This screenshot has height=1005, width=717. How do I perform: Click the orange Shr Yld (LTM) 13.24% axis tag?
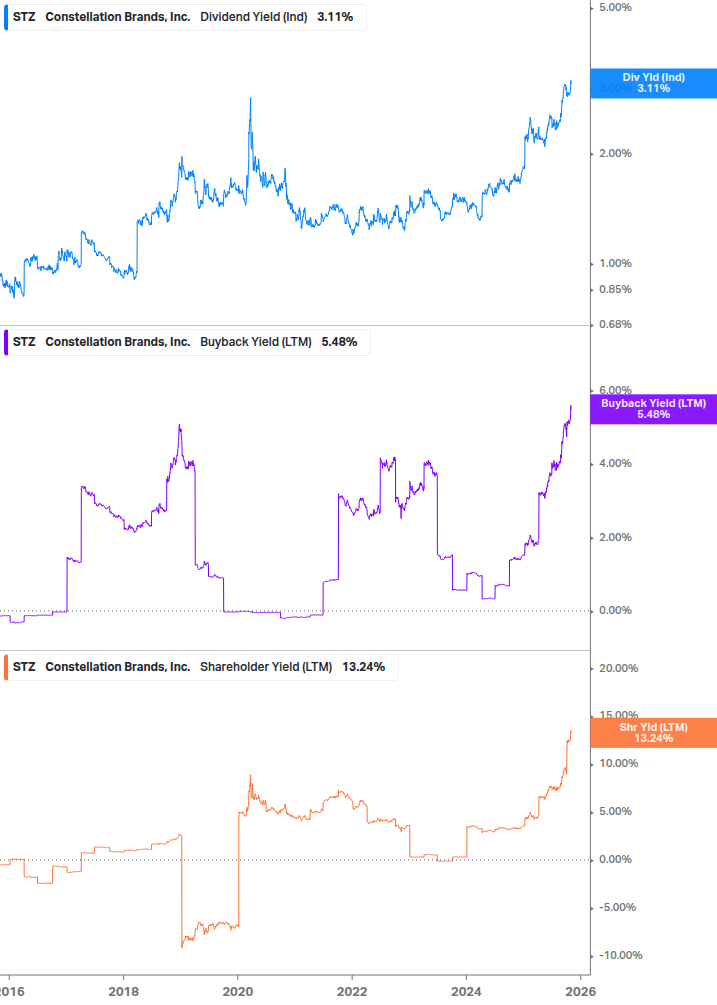coord(654,733)
